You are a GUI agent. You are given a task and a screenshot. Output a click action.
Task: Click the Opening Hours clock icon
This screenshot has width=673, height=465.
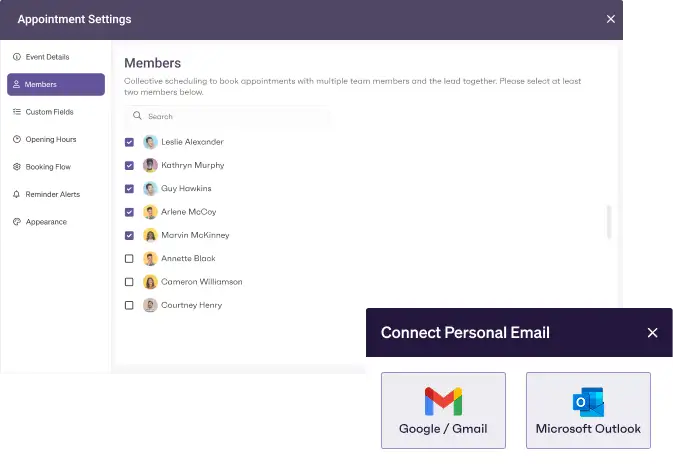(17, 139)
